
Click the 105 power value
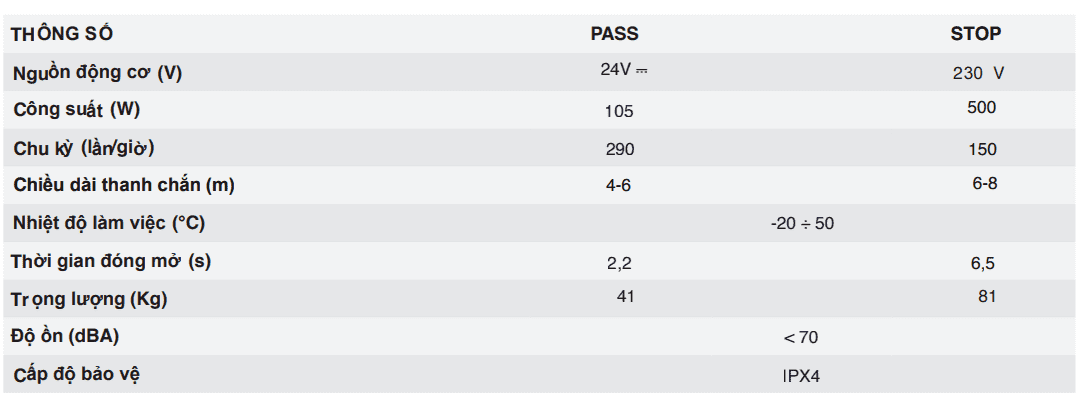point(620,111)
